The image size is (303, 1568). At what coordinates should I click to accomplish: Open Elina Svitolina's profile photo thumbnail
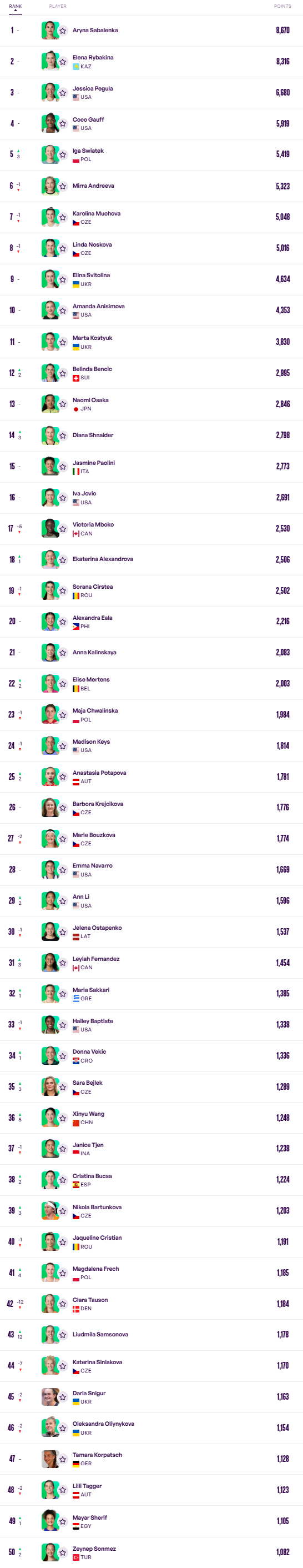click(50, 279)
